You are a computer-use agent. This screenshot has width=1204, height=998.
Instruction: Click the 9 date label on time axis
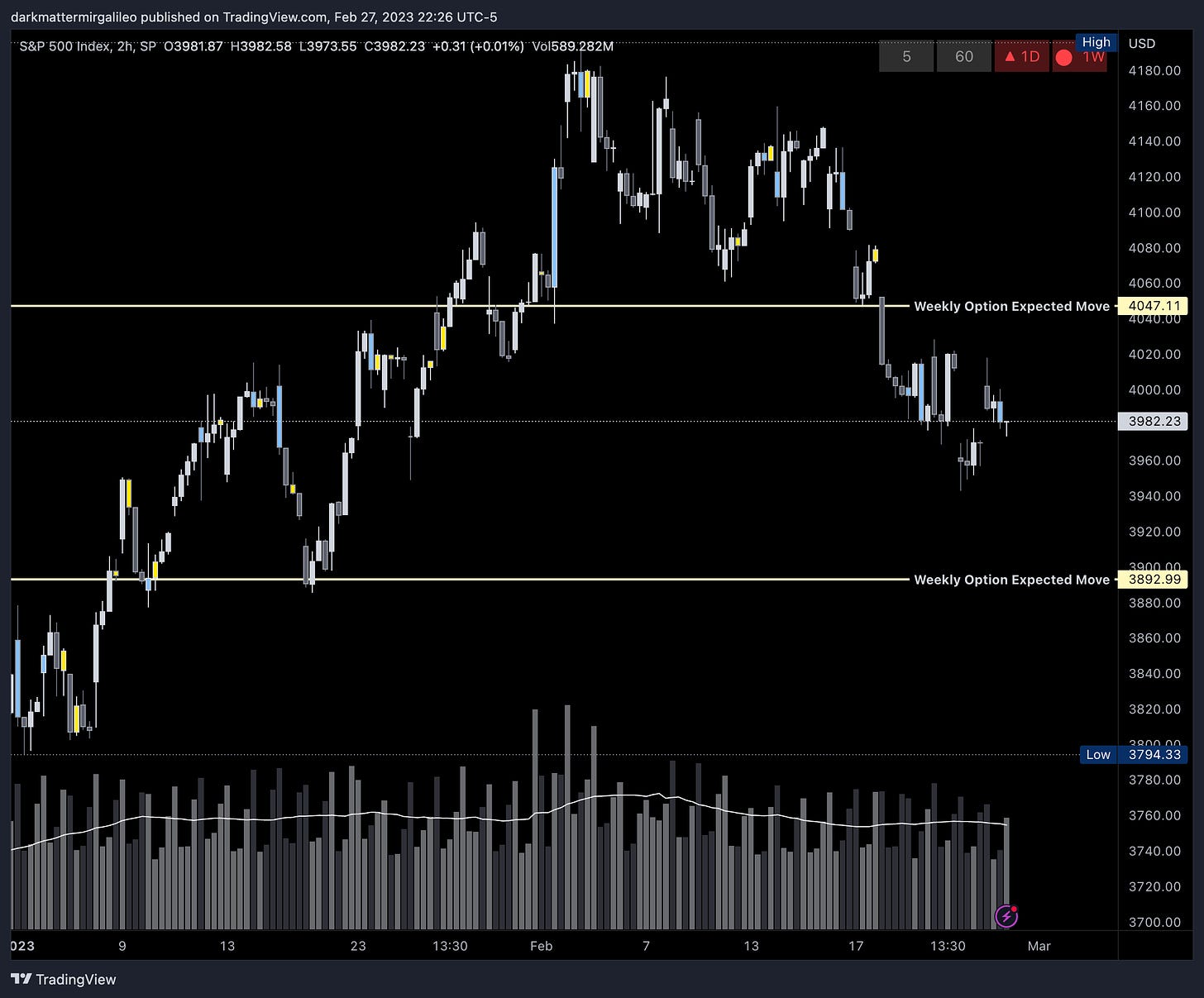coord(122,946)
